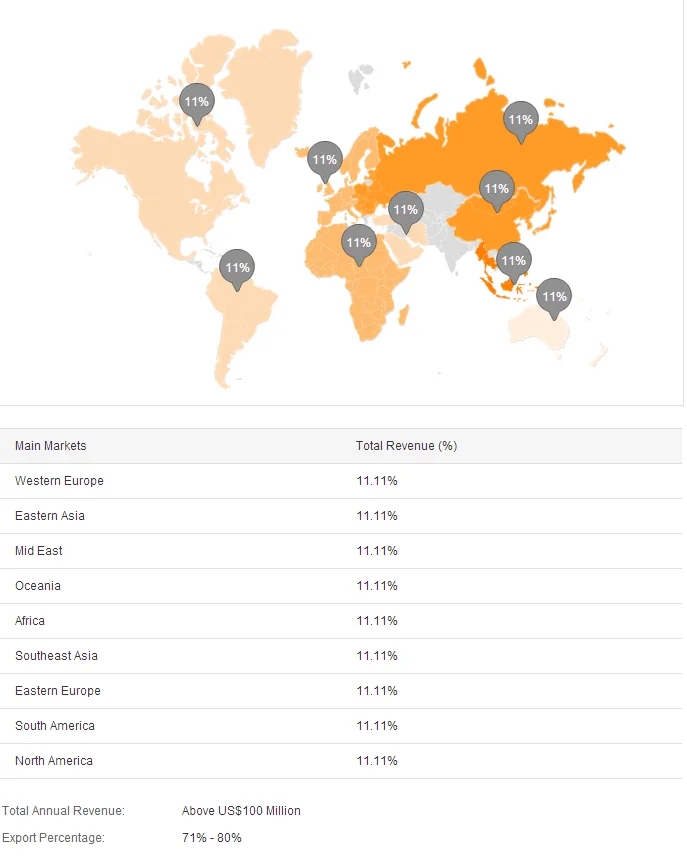Viewport: 687px width, 860px height.
Task: Click the 11% pin over South America
Action: [x=237, y=267]
